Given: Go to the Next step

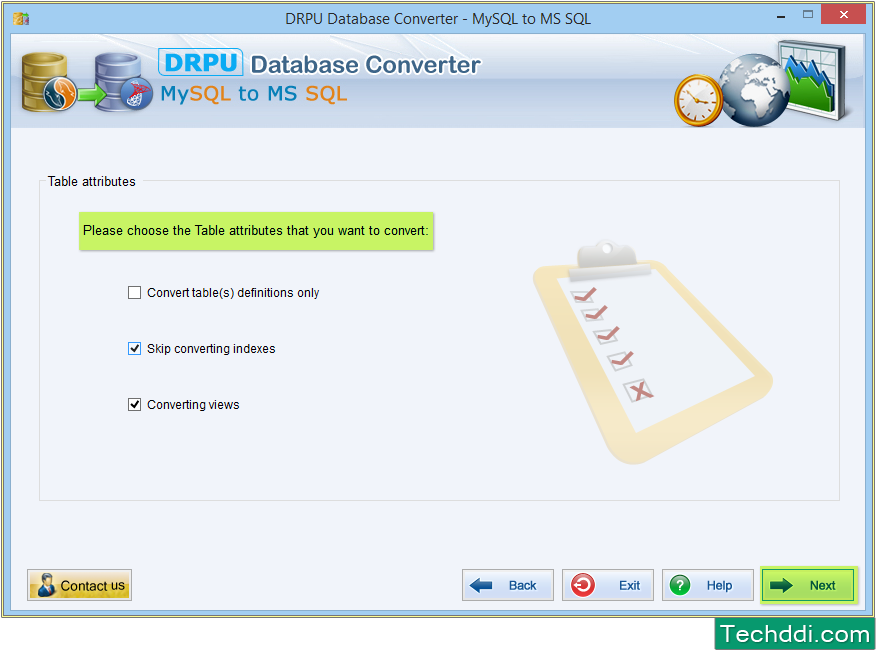Looking at the screenshot, I should click(x=807, y=585).
